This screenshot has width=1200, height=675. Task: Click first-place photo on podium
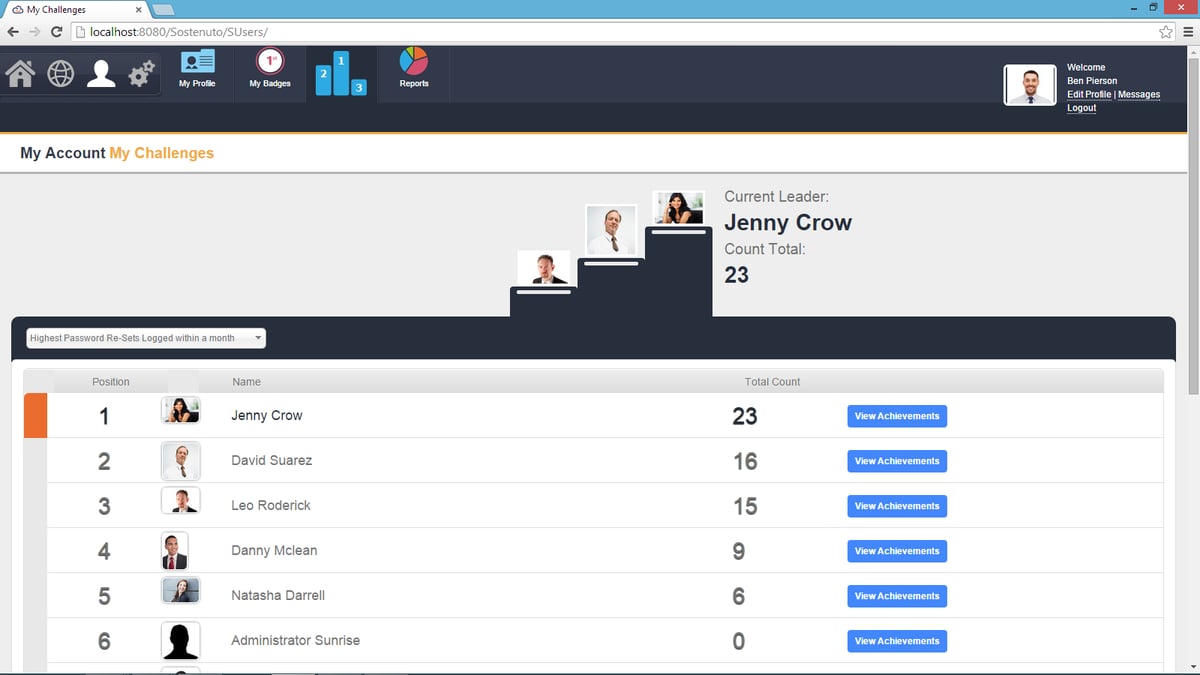679,207
